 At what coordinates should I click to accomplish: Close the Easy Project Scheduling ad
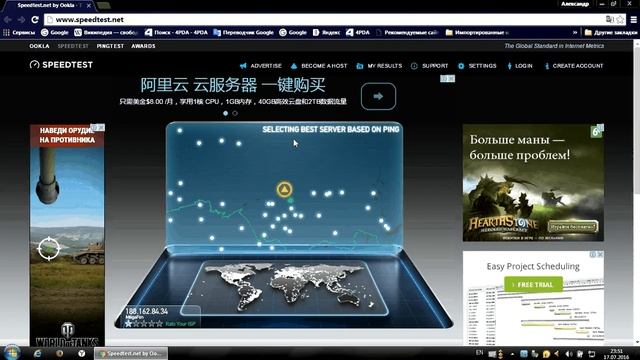[600, 254]
